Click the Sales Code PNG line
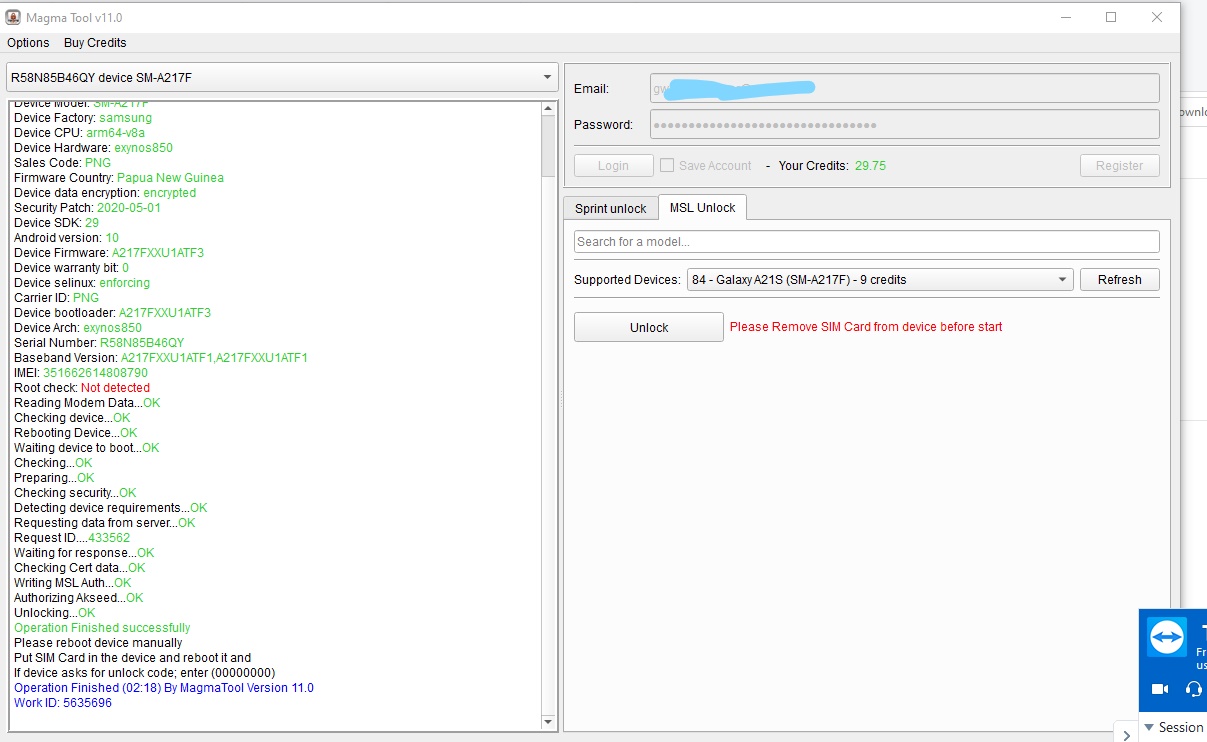Image resolution: width=1207 pixels, height=742 pixels. tap(62, 163)
